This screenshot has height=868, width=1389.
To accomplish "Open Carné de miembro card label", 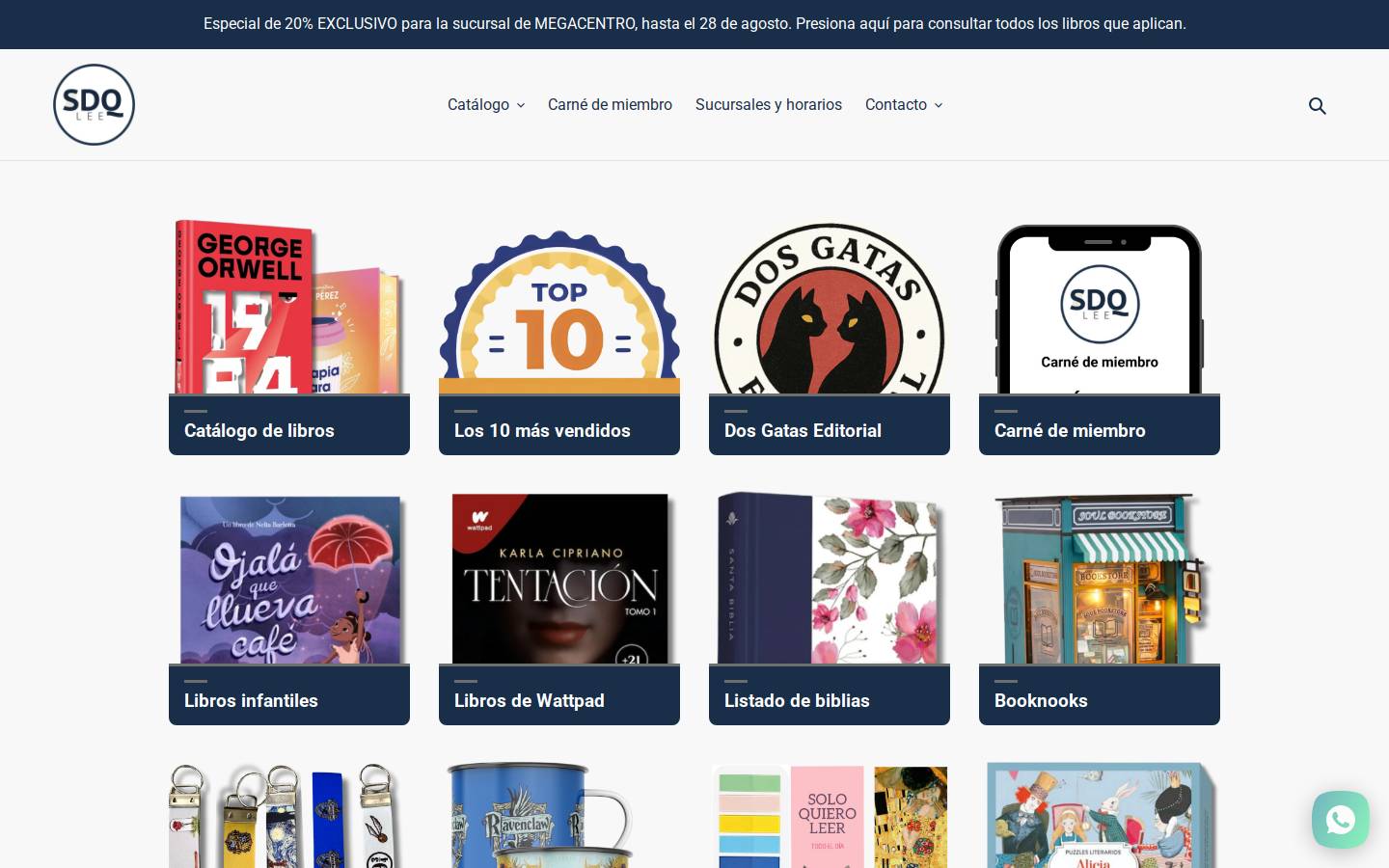I will coord(1070,431).
